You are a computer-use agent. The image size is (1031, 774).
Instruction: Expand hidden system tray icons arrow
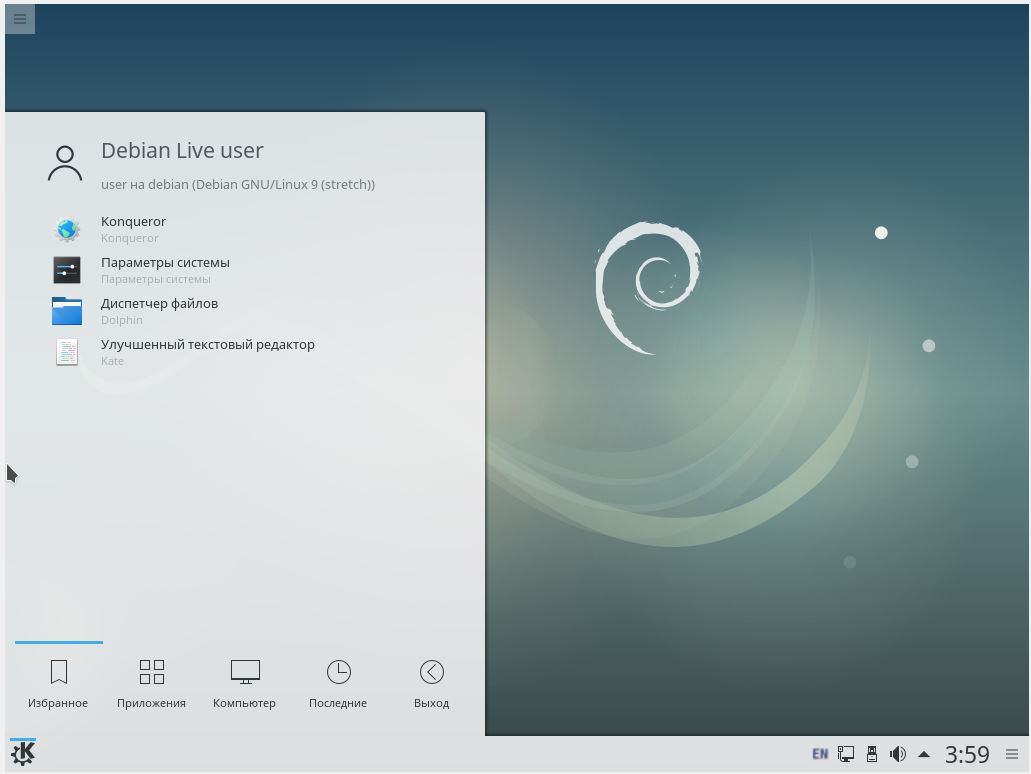click(x=924, y=754)
